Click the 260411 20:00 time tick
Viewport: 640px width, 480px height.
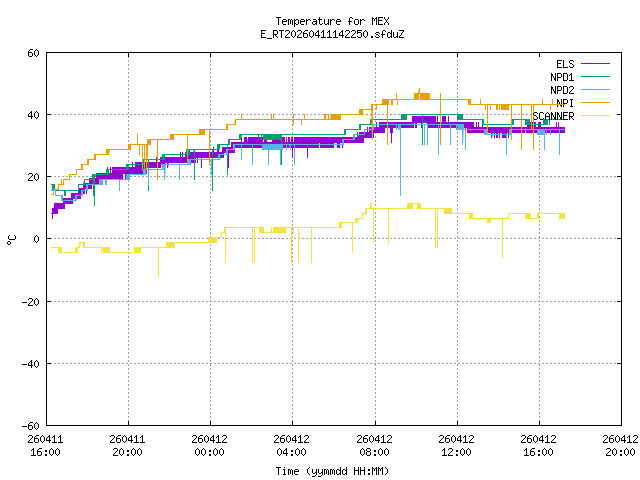coord(127,446)
